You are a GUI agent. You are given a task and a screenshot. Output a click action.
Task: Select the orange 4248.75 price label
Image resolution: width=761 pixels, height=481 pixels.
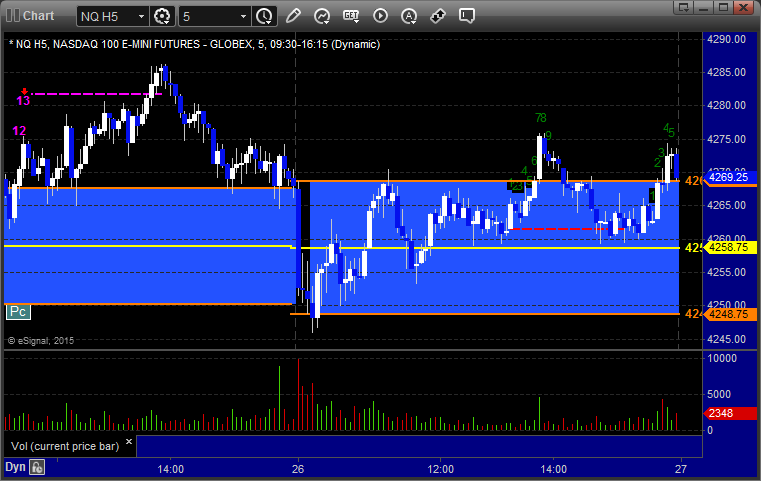(732, 315)
